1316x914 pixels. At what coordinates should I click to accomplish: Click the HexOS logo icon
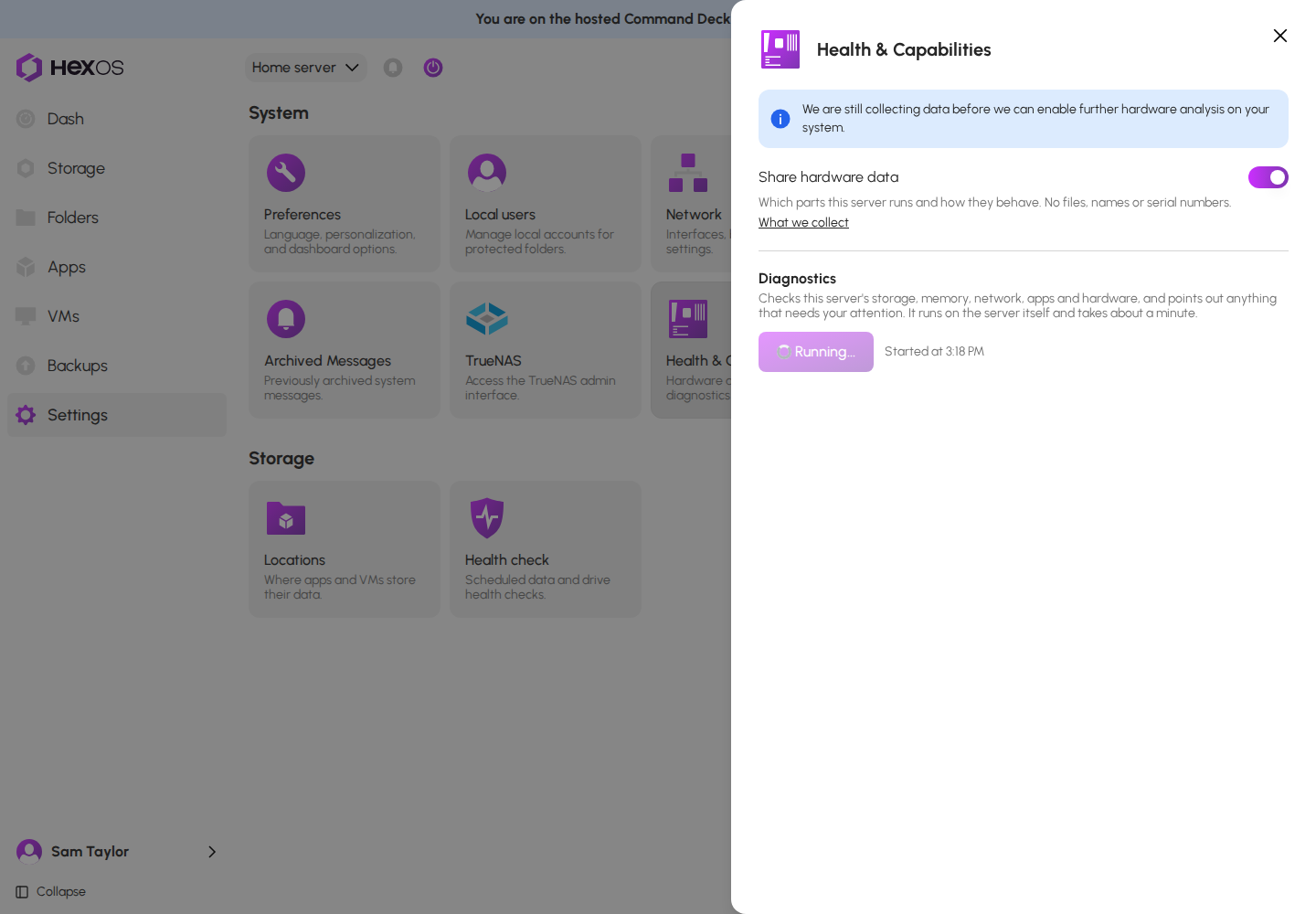point(29,68)
